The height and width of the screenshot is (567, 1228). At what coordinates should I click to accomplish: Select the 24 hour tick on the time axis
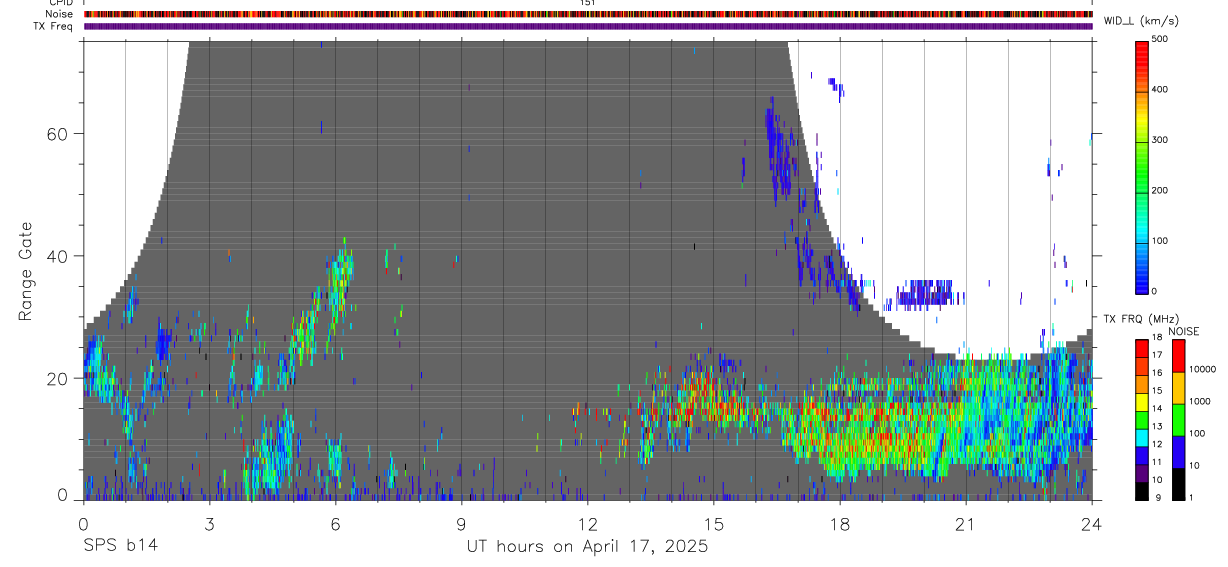(x=1092, y=523)
